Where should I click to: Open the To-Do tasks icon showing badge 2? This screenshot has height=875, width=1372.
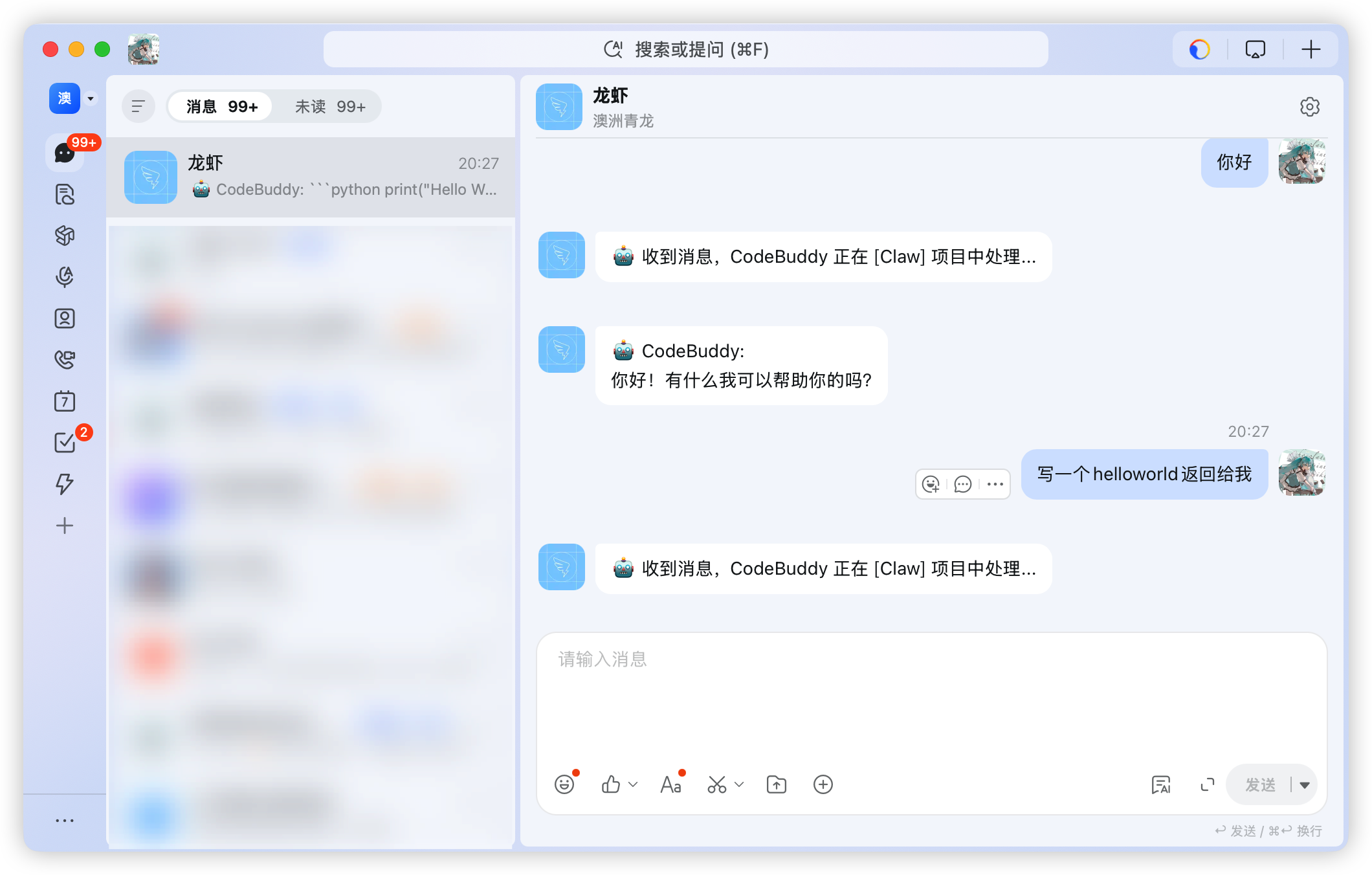[x=64, y=443]
